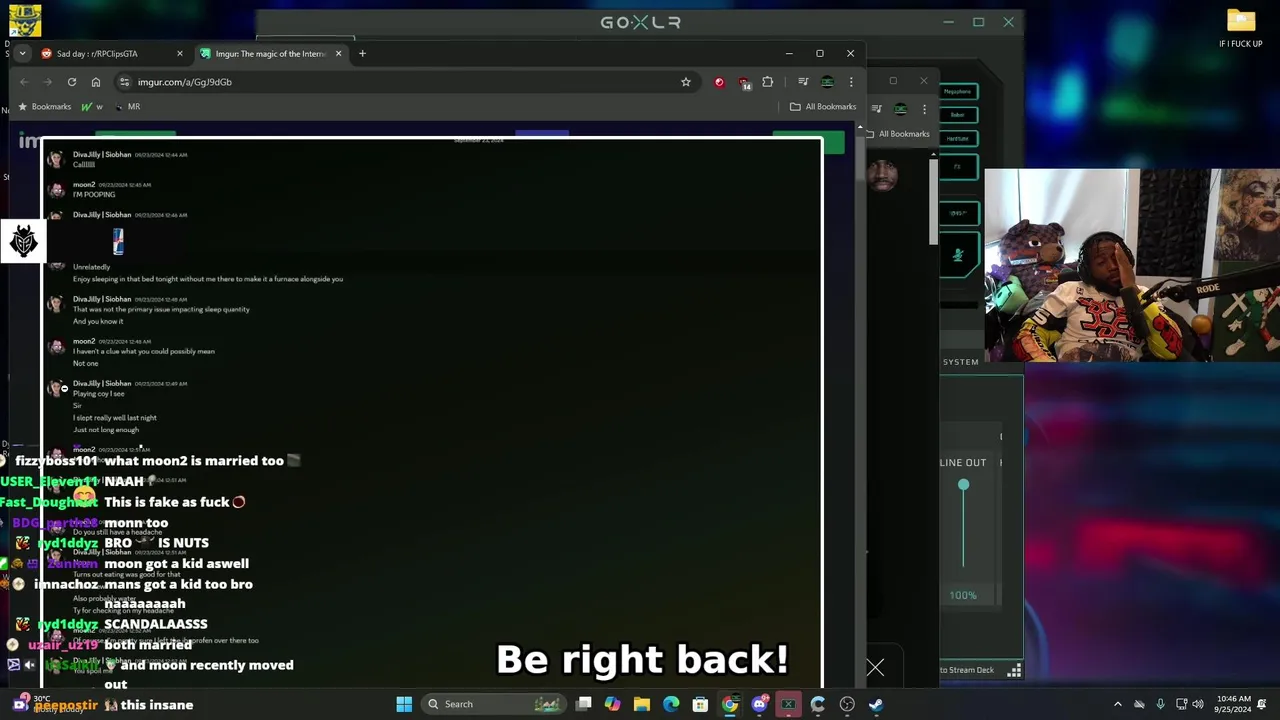This screenshot has height=720, width=1280.
Task: Go to the browser home page
Action: click(96, 82)
